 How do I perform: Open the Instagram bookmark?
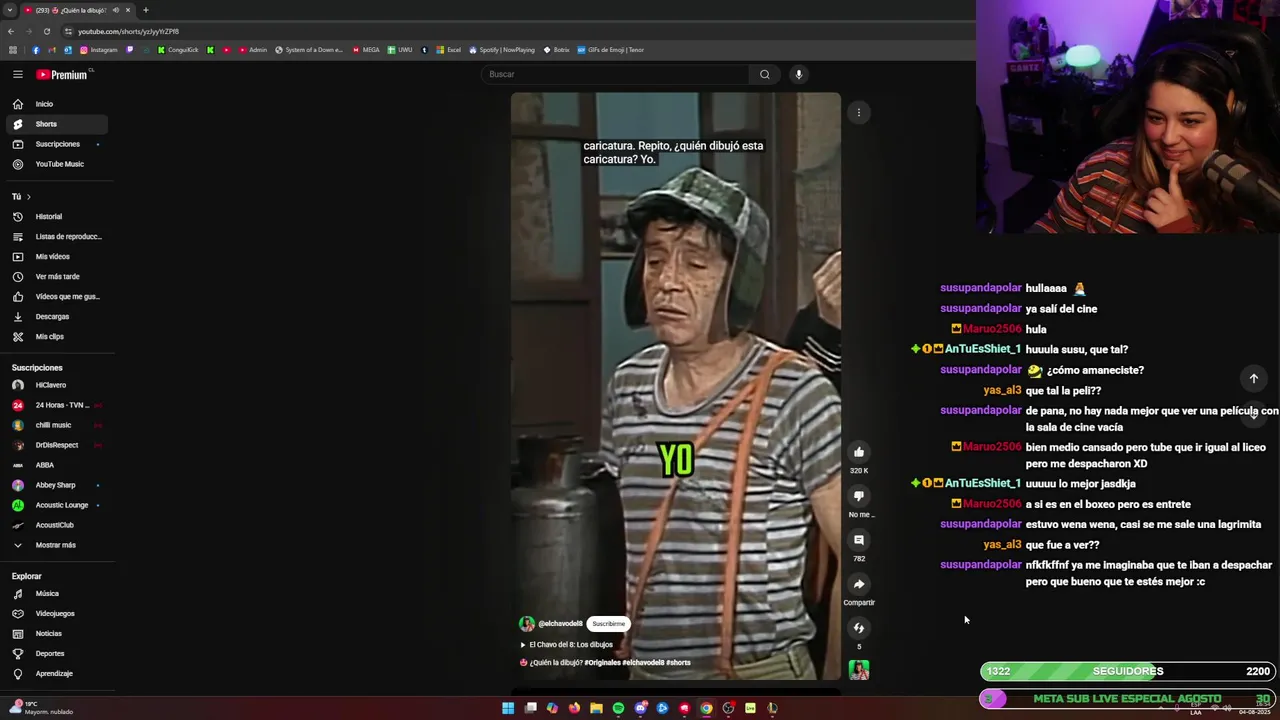point(99,50)
